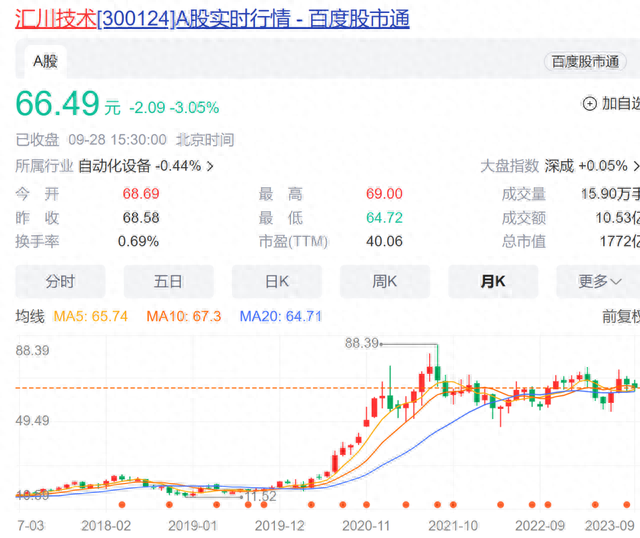Click the 最低 value 64.72
Screen dimensions: 640x538
(x=384, y=218)
